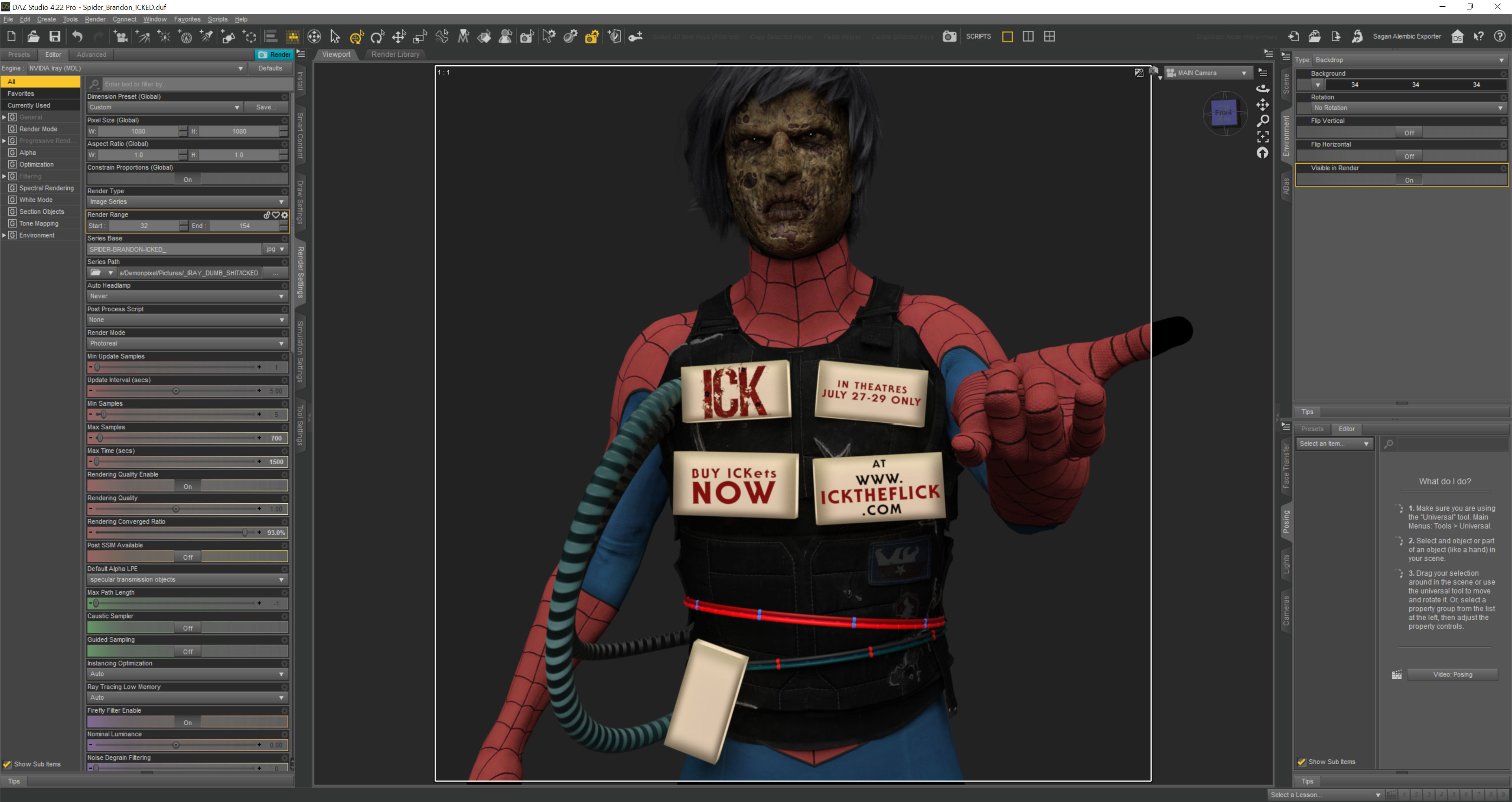Image resolution: width=1512 pixels, height=802 pixels.
Task: Open the What's This help icon
Action: tap(1478, 36)
